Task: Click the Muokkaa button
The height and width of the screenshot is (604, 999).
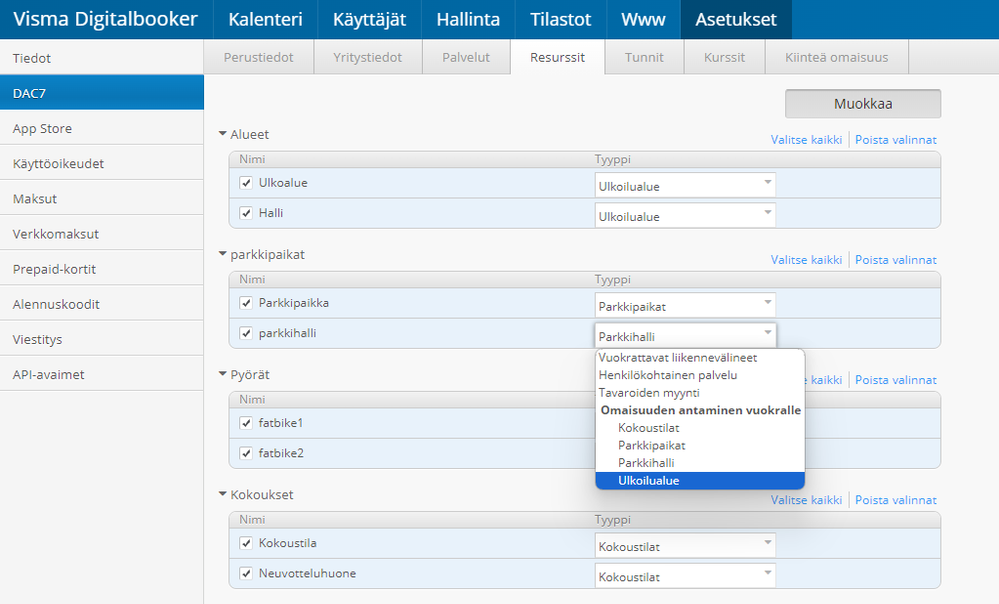Action: tap(862, 103)
